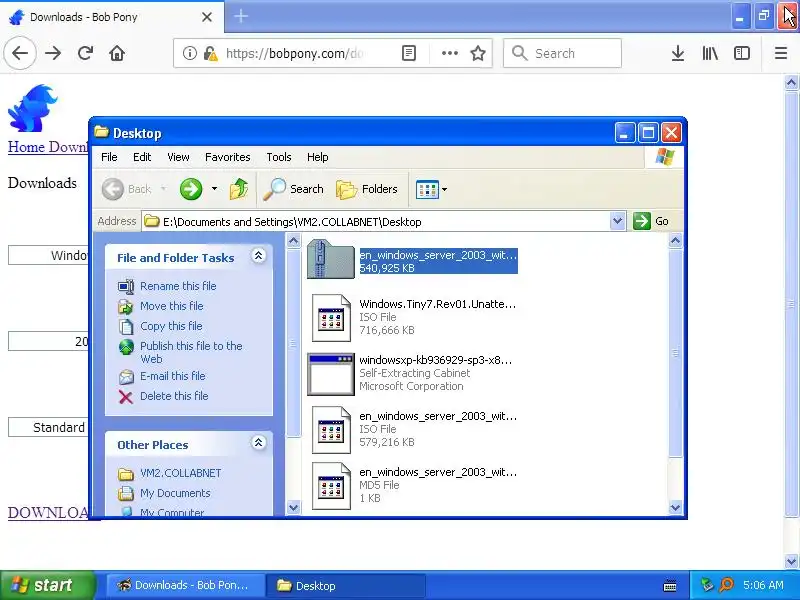The width and height of the screenshot is (800, 600).
Task: Click the Firefox Search box
Action: point(562,53)
